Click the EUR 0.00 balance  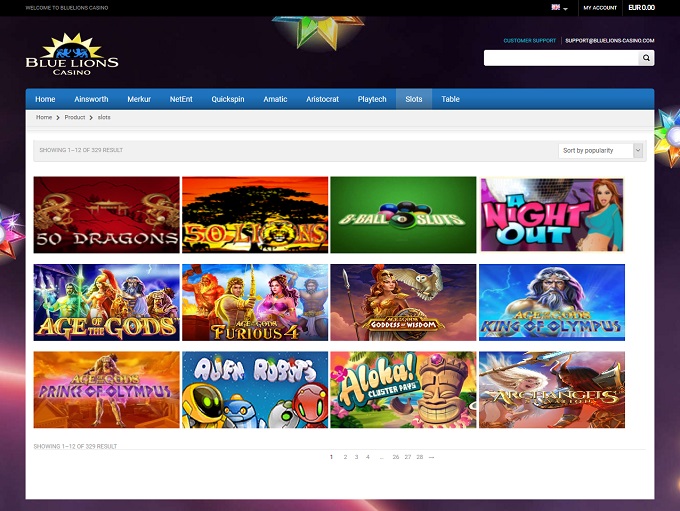[641, 8]
